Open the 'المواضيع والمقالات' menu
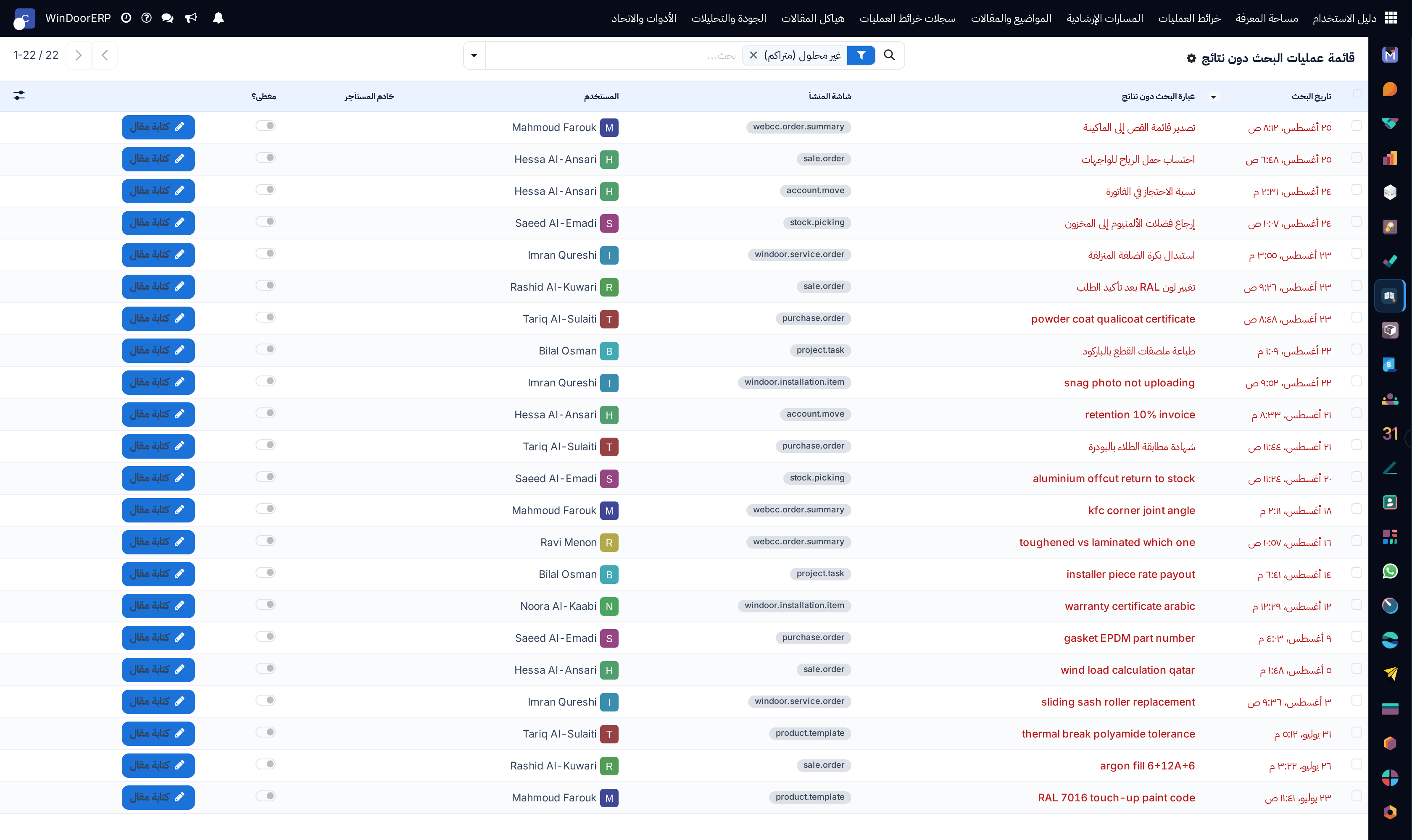 pyautogui.click(x=1011, y=18)
